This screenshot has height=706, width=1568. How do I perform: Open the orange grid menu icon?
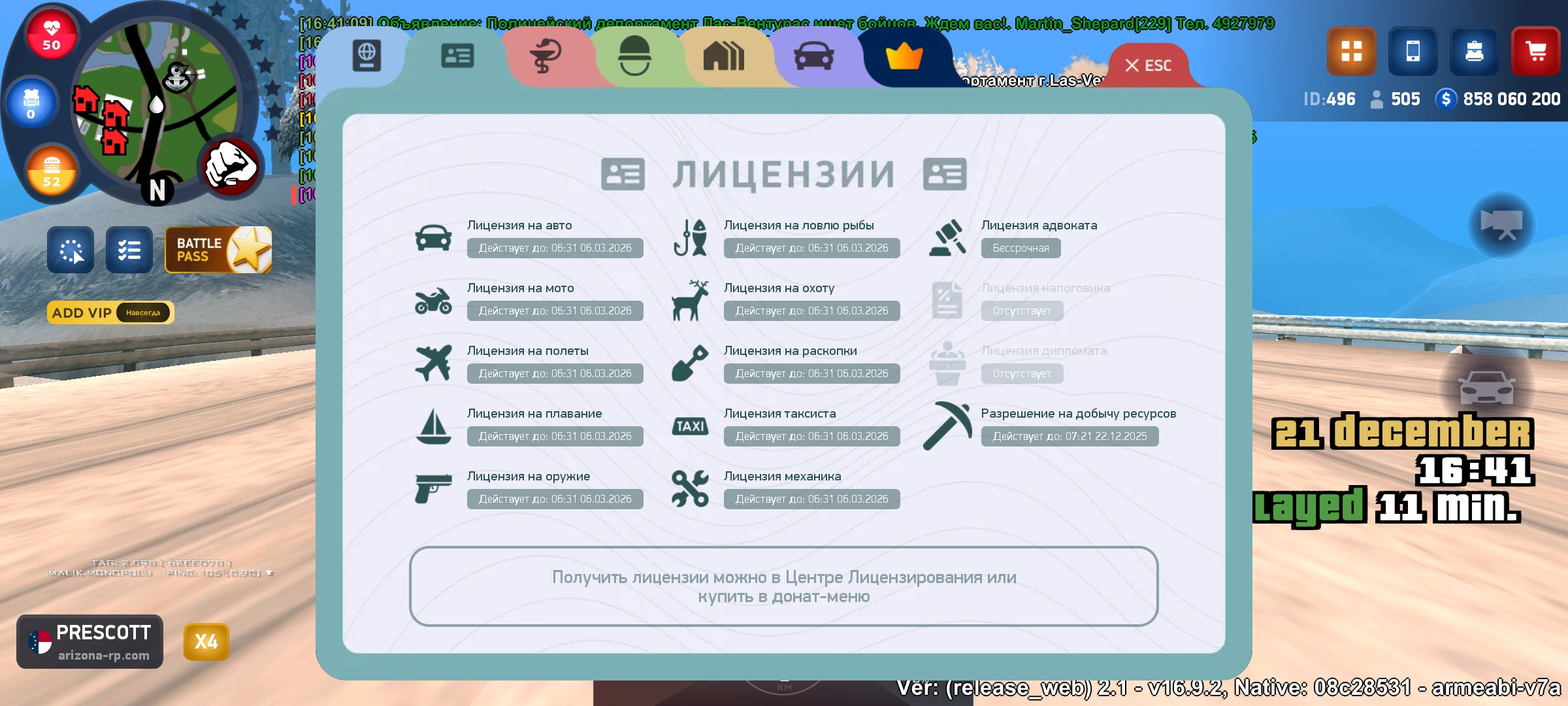coord(1351,51)
